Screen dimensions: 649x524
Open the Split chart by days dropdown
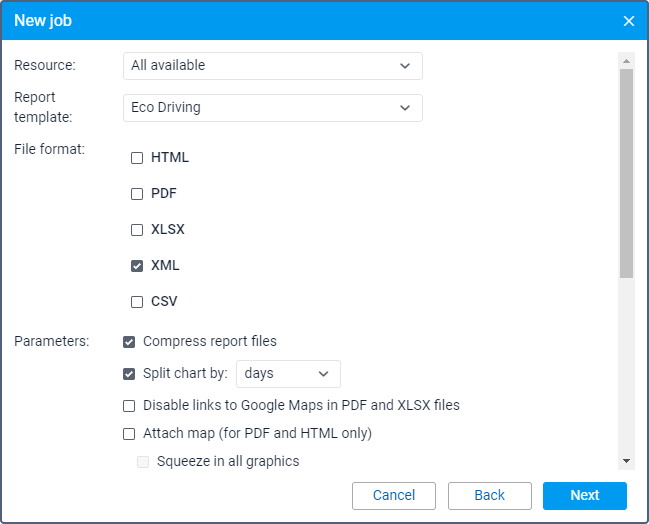coord(288,374)
